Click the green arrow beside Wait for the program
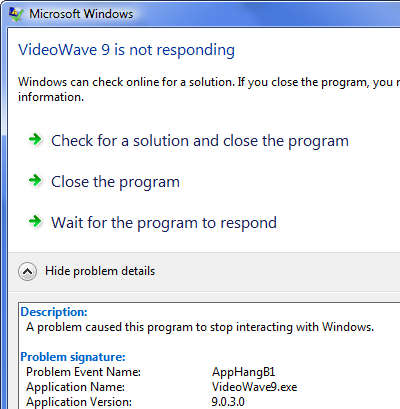Screen dimensions: 400x409 tap(35, 221)
